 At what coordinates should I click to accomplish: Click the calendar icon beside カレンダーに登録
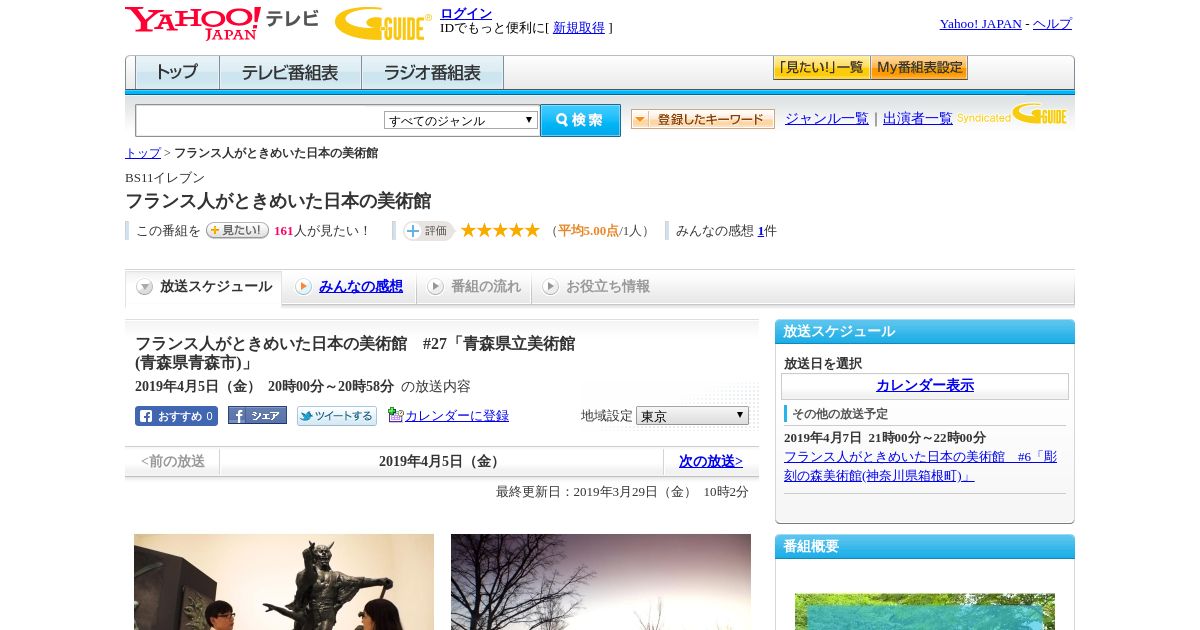(395, 415)
